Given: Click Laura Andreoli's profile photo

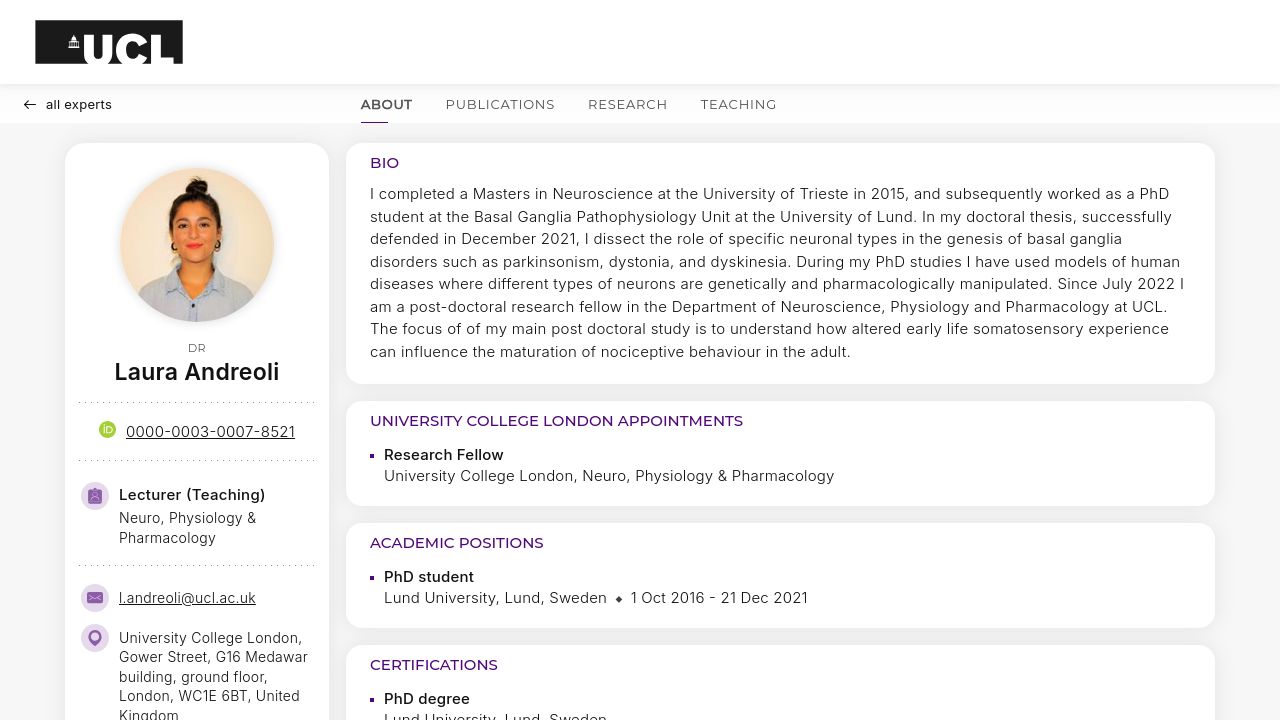Looking at the screenshot, I should [x=197, y=245].
